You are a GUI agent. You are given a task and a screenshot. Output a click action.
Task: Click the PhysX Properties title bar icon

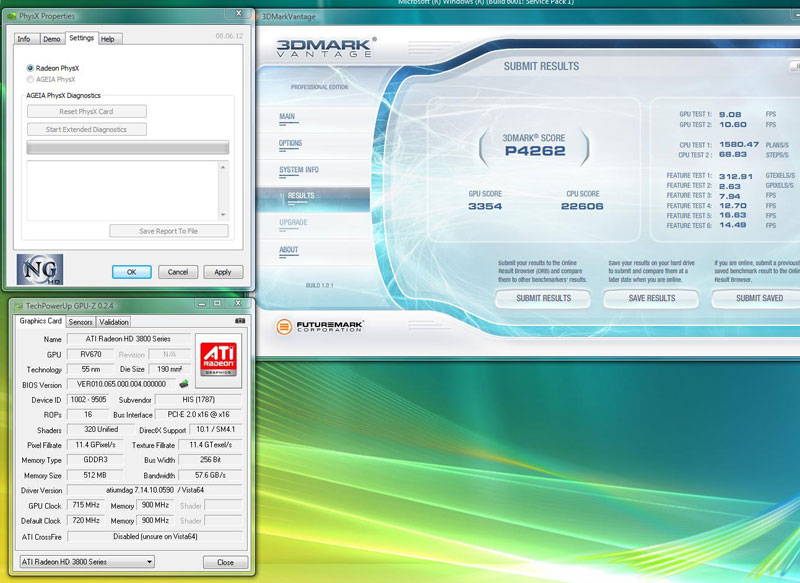12,16
